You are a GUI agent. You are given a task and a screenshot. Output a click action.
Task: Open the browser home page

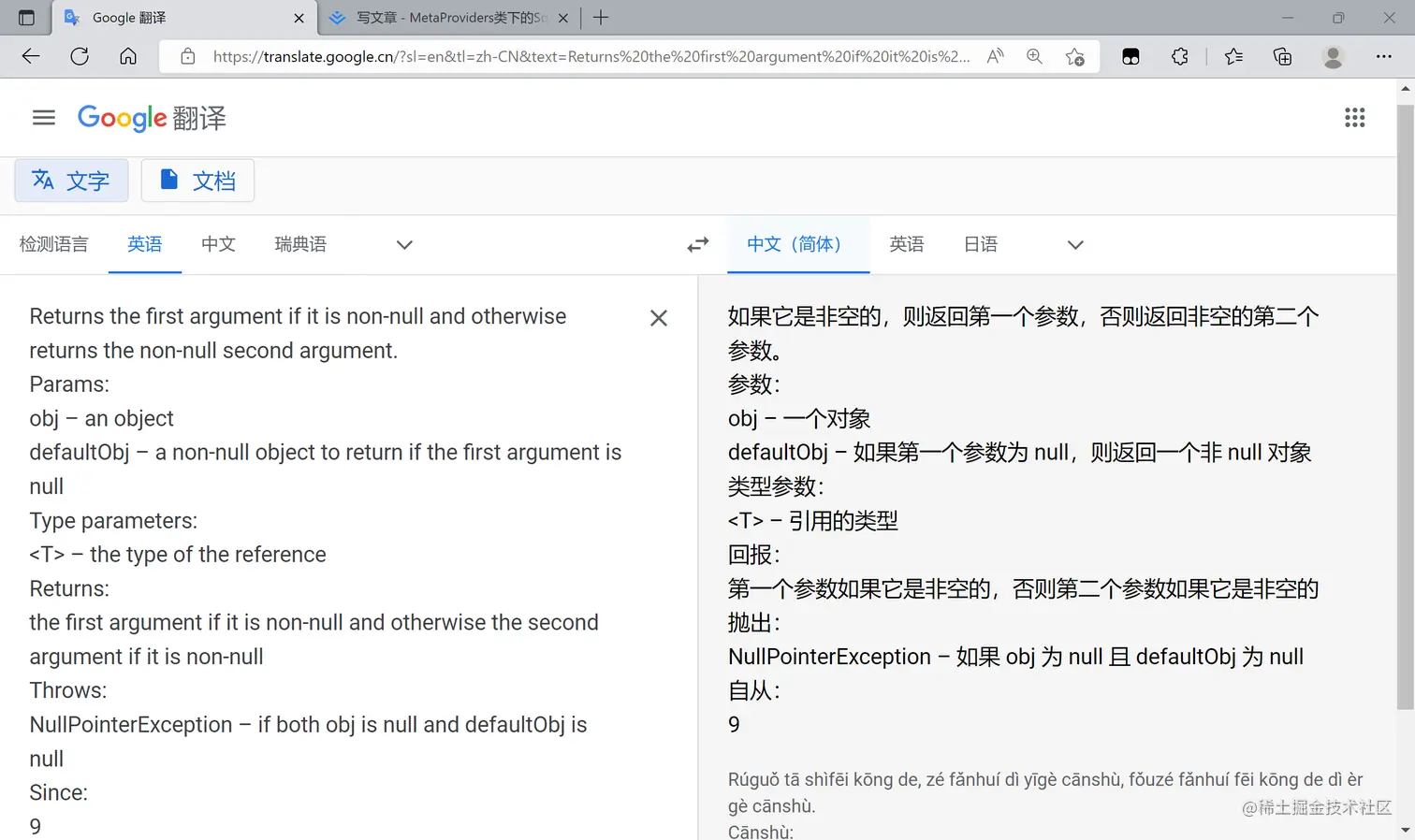pyautogui.click(x=128, y=56)
